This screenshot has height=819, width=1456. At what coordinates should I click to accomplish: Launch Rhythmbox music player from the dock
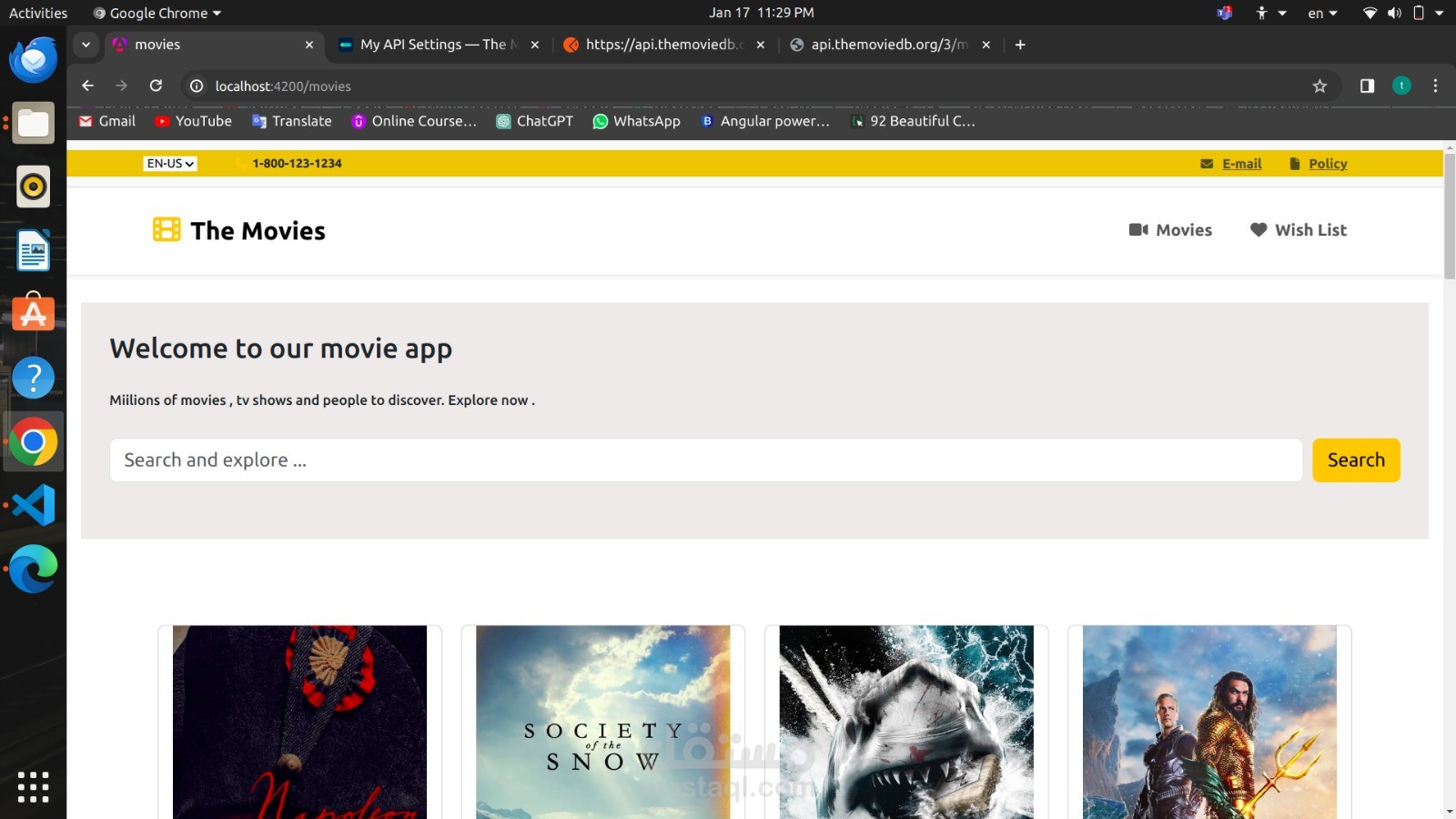[34, 187]
